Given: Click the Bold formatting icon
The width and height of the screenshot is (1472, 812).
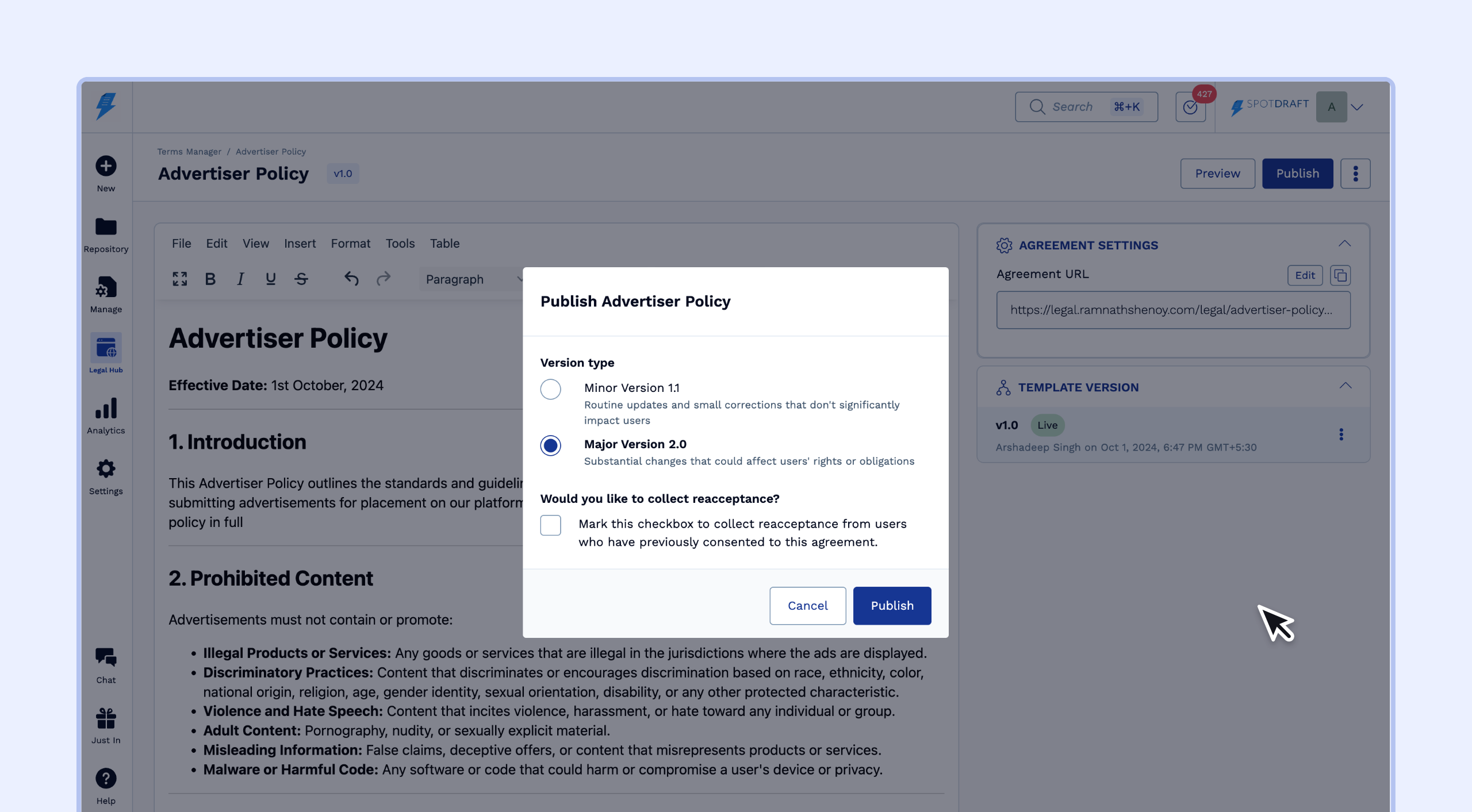Looking at the screenshot, I should (210, 279).
